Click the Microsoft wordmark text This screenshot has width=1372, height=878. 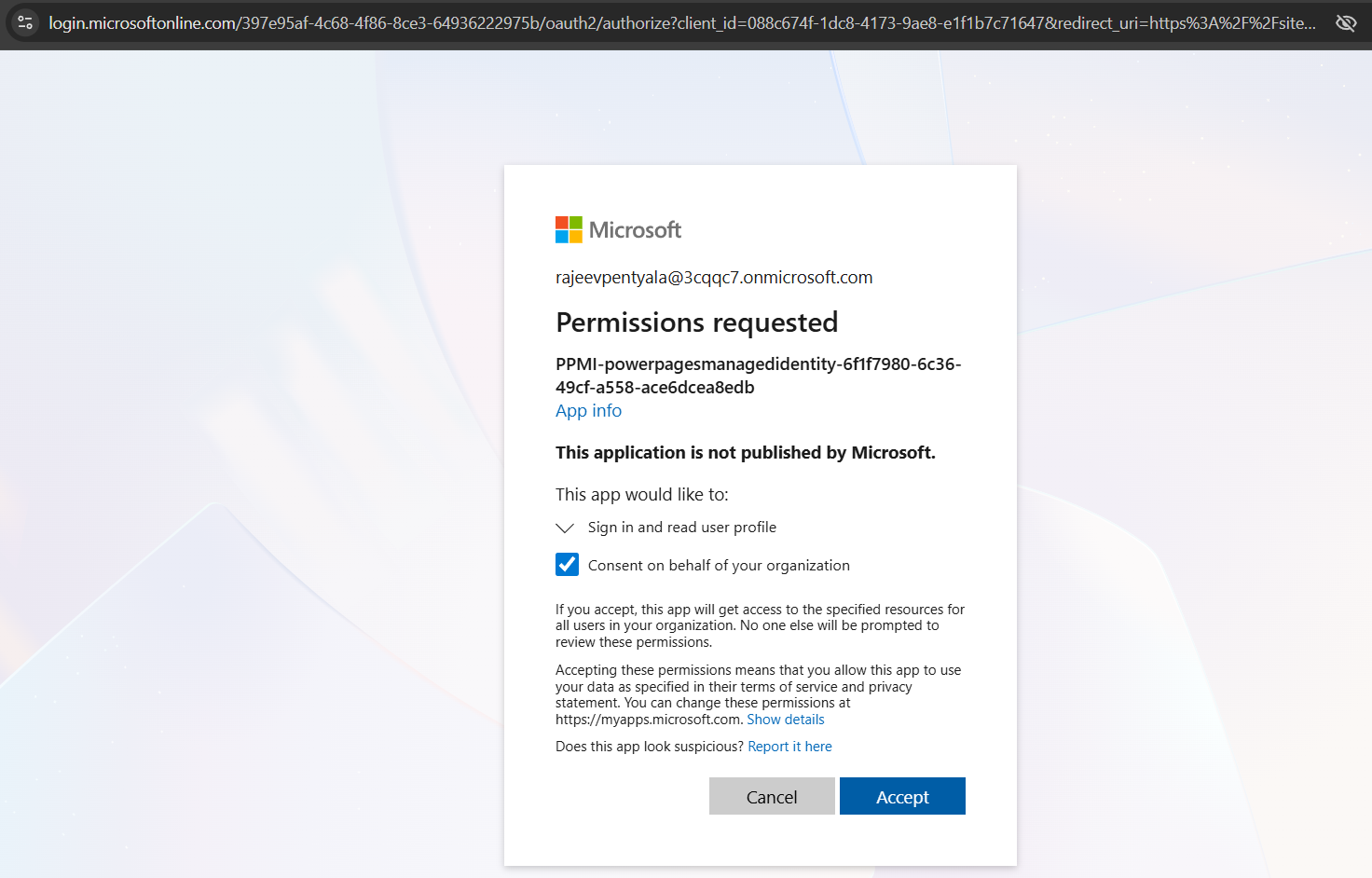[635, 230]
